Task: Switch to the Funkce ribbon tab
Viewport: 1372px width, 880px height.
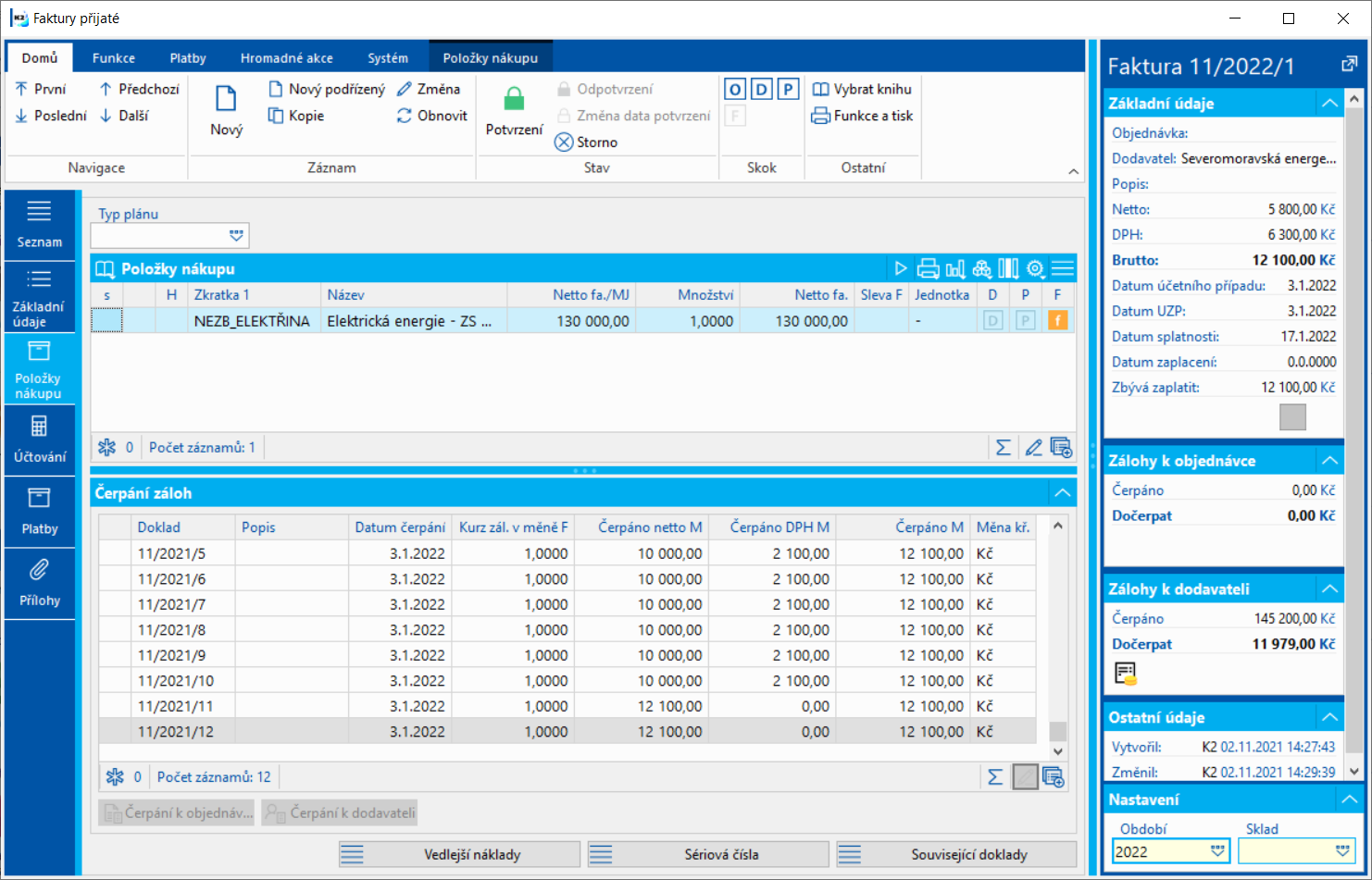Action: coord(114,57)
